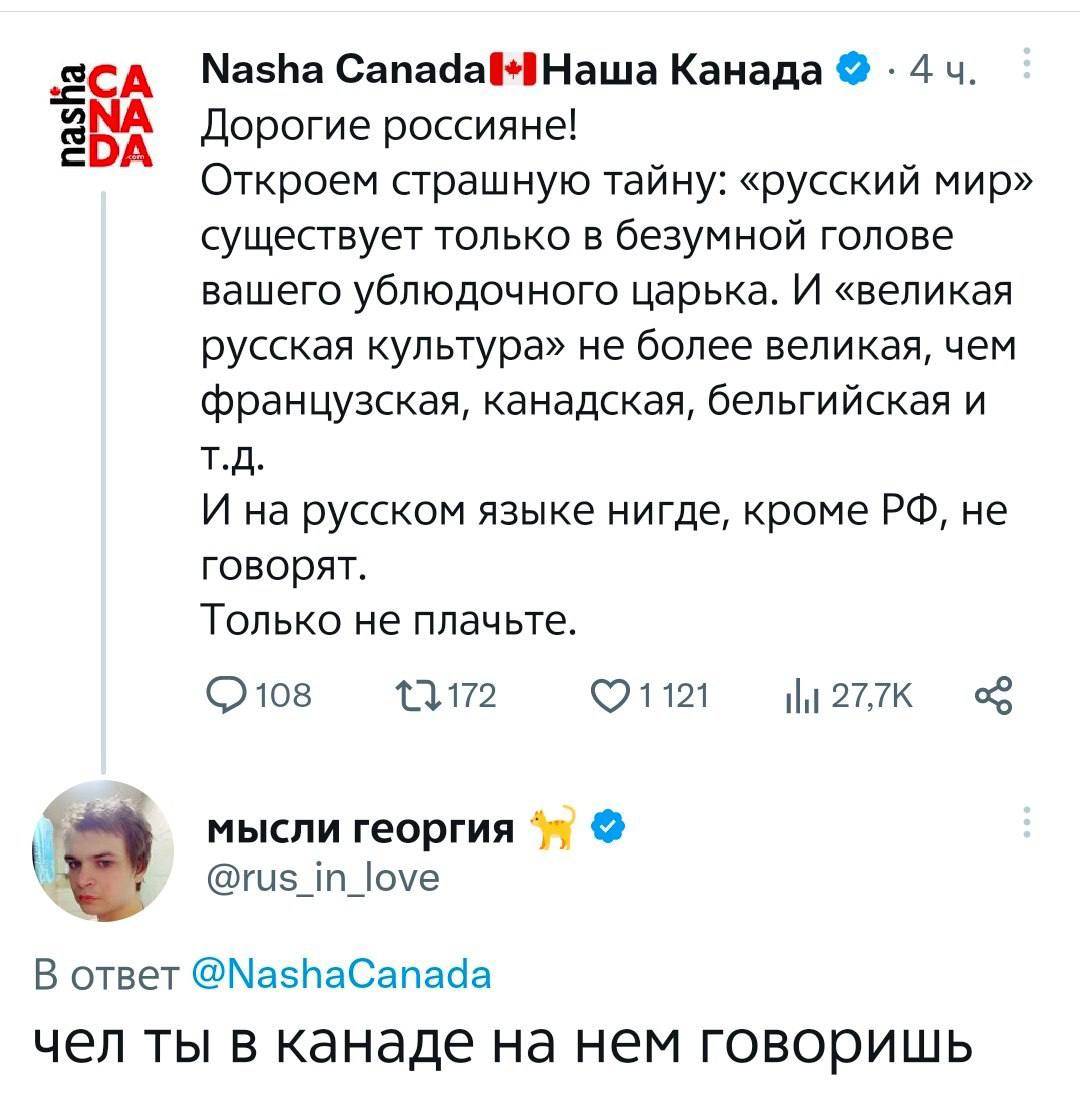The height and width of the screenshot is (1116, 1080).
Task: Open the @rus_in_love handle
Action: tap(322, 877)
